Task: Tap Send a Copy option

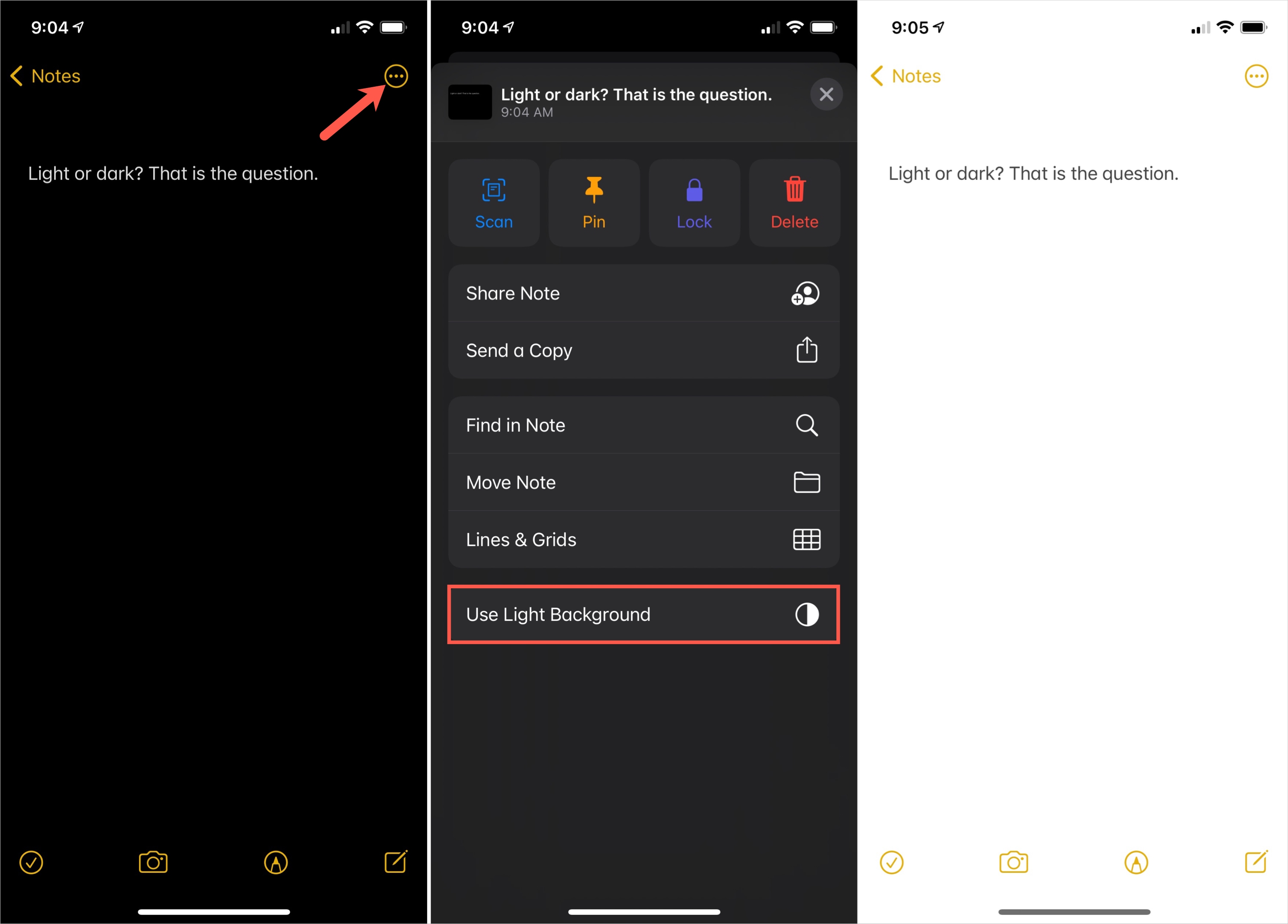Action: [644, 350]
